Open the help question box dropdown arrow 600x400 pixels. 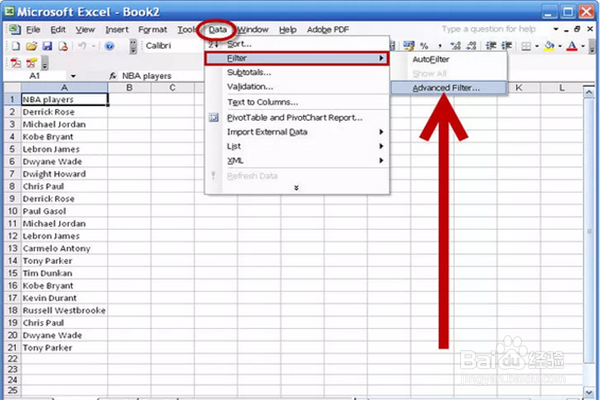click(x=556, y=29)
